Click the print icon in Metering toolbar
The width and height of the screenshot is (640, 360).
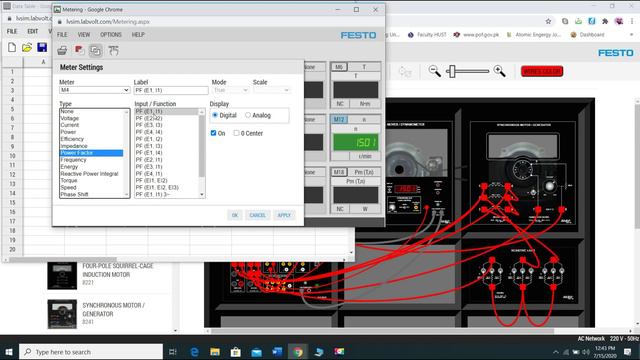[62, 50]
